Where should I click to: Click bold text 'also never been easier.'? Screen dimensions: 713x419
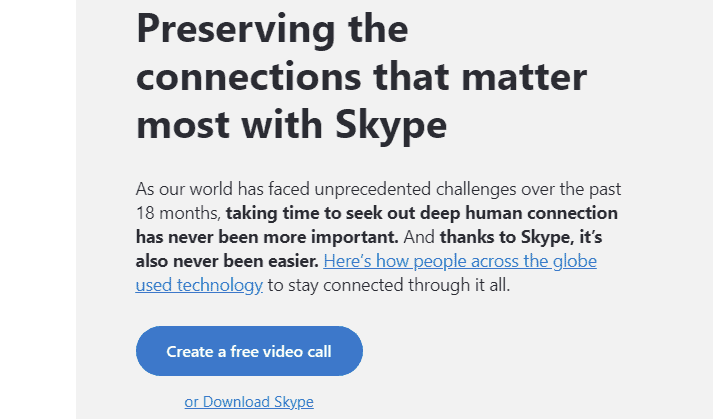[226, 261]
